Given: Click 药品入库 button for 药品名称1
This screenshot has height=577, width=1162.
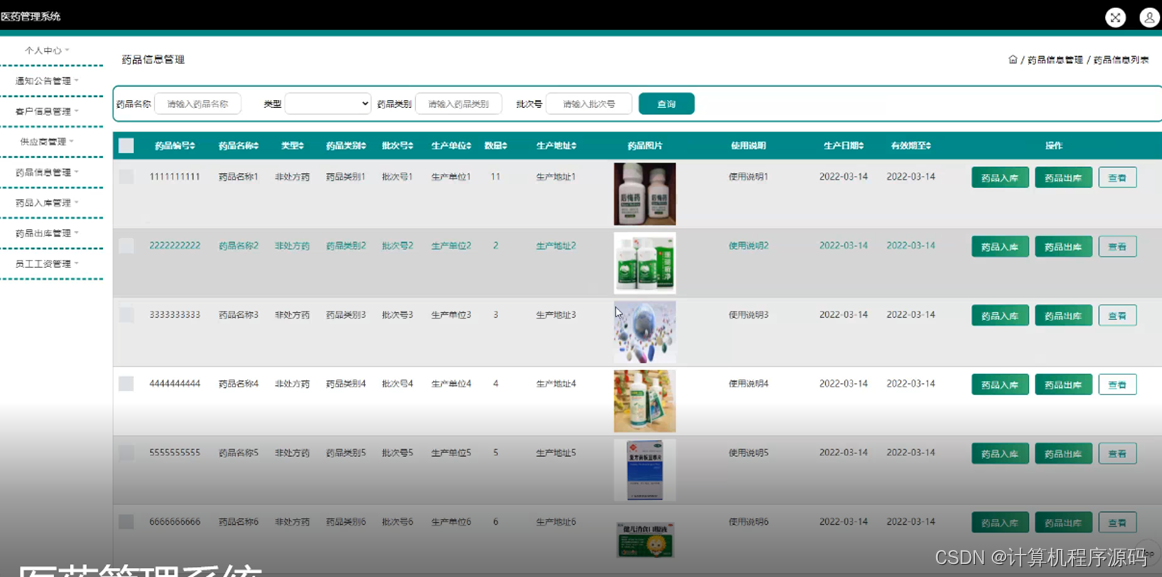Looking at the screenshot, I should pos(999,176).
